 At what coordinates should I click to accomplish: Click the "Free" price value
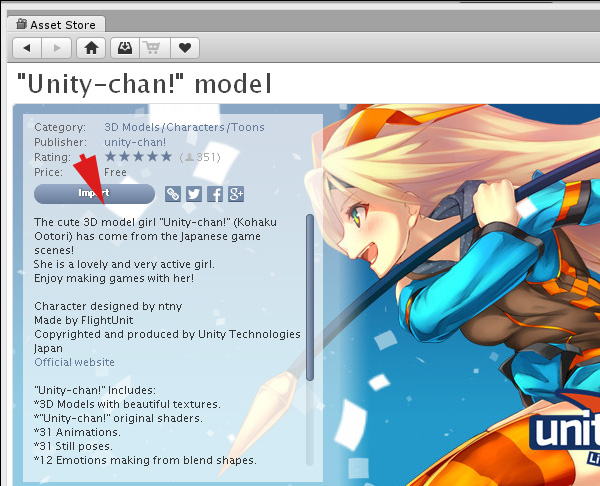(x=115, y=172)
